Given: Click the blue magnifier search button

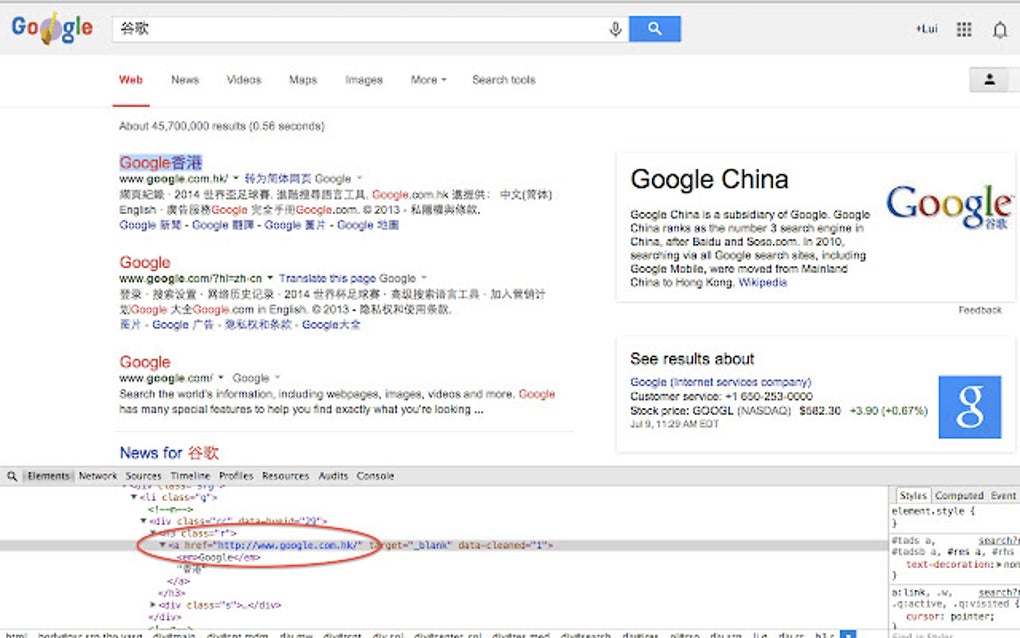Looking at the screenshot, I should [x=656, y=29].
